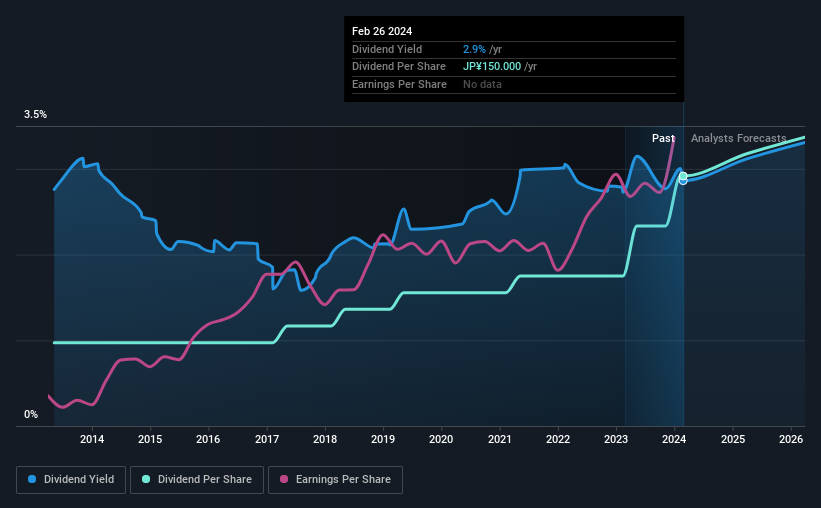Click the 2018 x-axis label
The width and height of the screenshot is (821, 508).
[325, 439]
